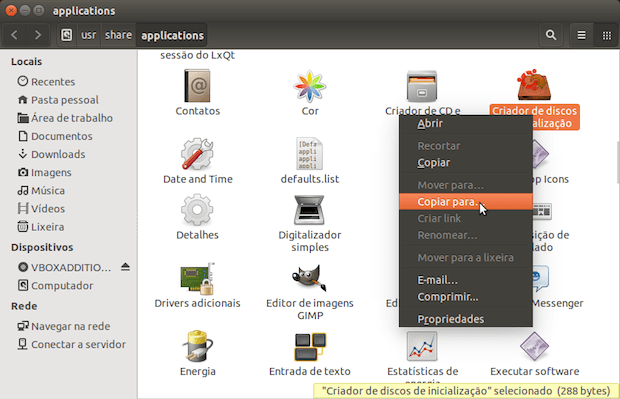Click the vertical scrollbar of the file view
Image resolution: width=620 pixels, height=399 pixels.
(x=618, y=162)
